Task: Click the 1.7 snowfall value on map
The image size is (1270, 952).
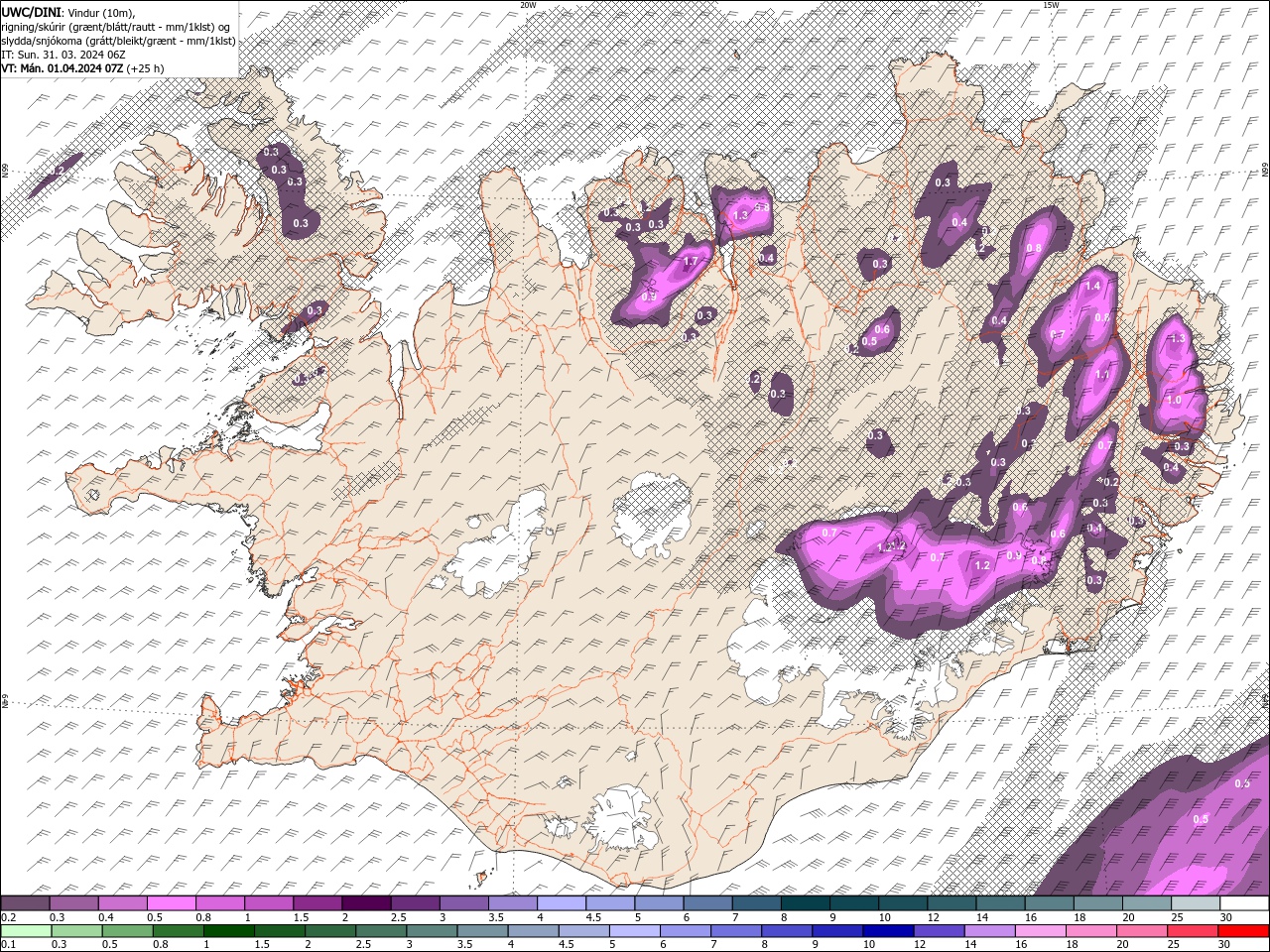Action: 693,262
